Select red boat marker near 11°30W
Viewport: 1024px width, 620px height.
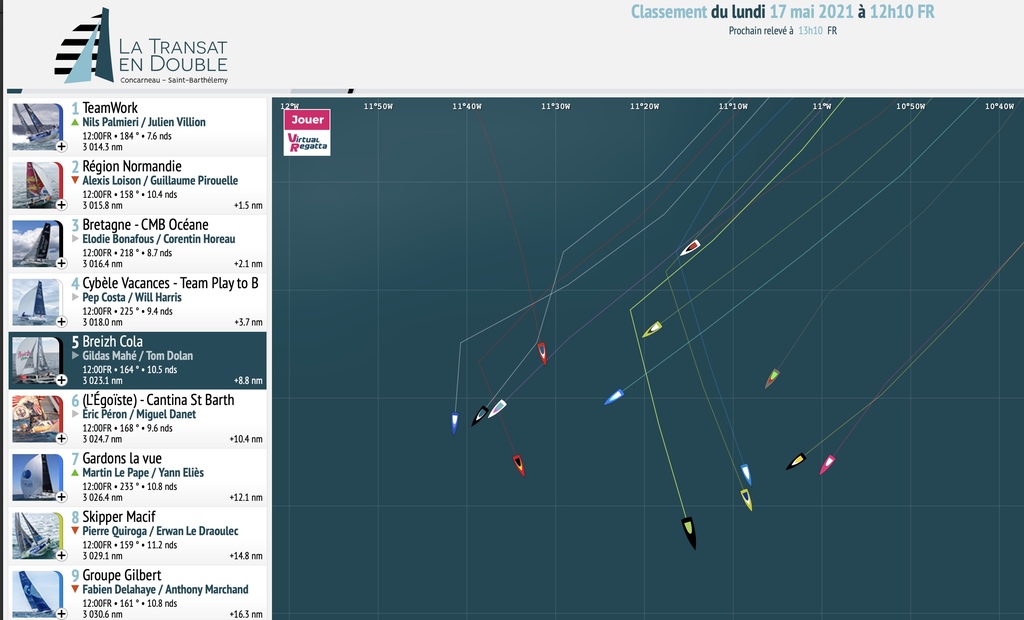(x=542, y=353)
